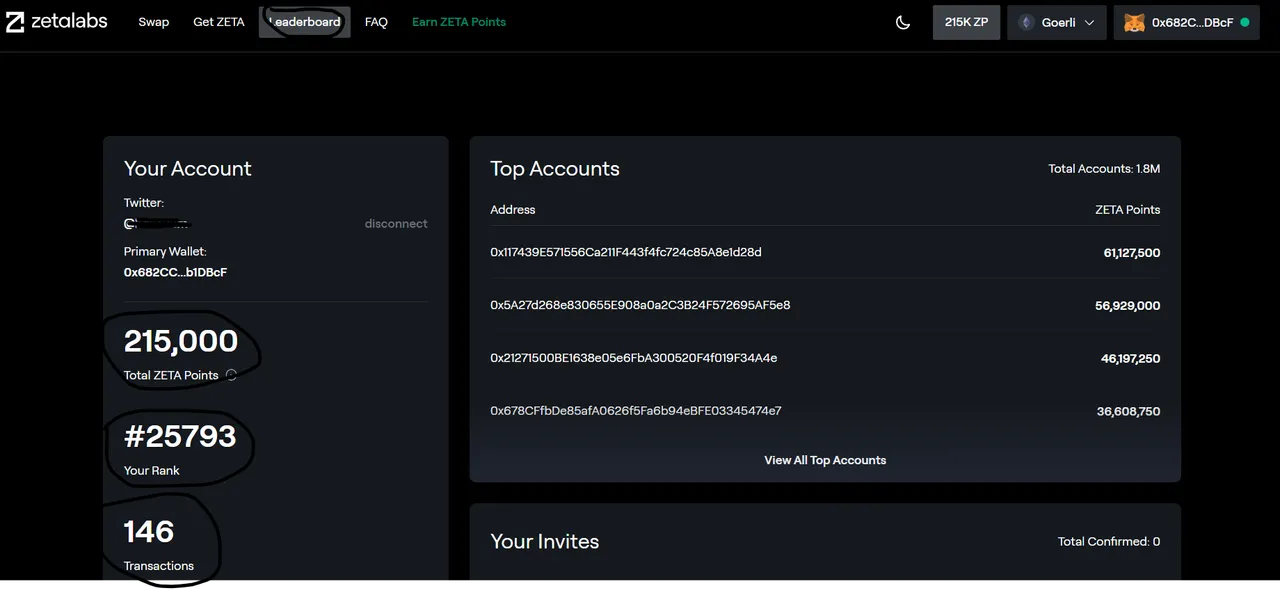
Task: Click address 0x678CFfbDe85afA0626f5Fa6b94eBFE03345474e7
Action: [x=636, y=411]
